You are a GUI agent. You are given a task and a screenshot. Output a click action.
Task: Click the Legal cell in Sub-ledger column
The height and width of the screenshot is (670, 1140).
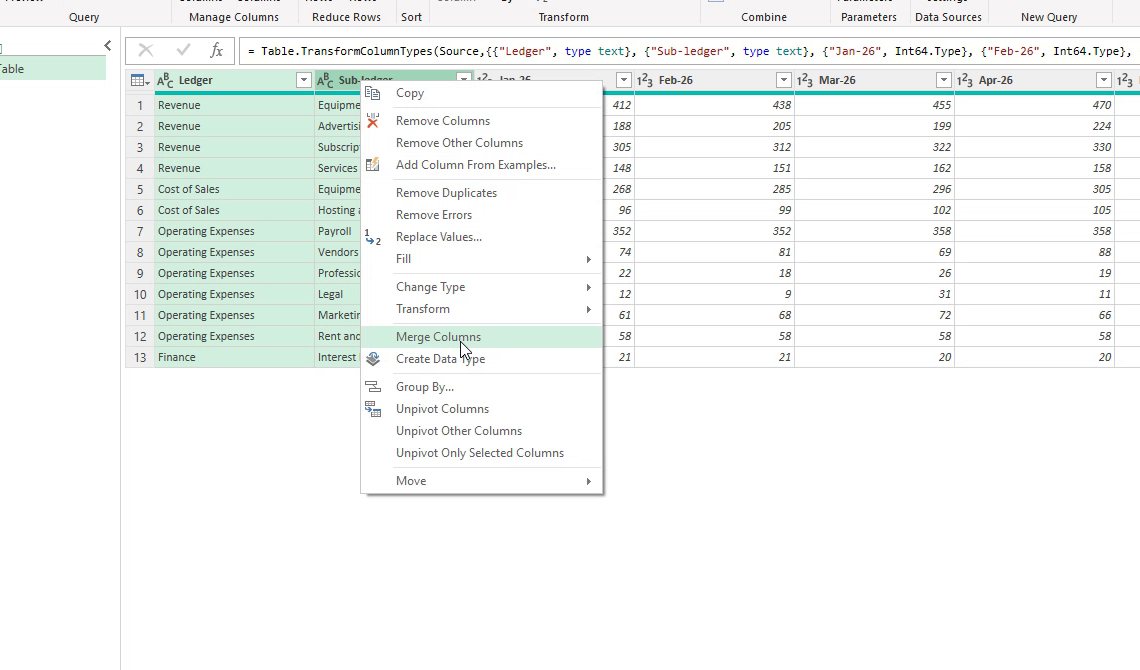338,294
